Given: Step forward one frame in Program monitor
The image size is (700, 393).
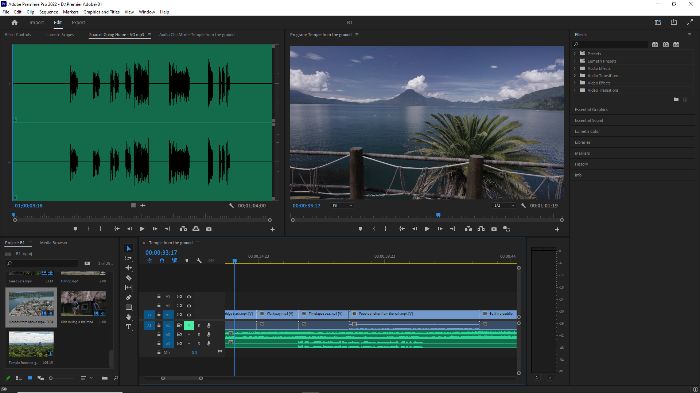Looking at the screenshot, I should (440, 229).
